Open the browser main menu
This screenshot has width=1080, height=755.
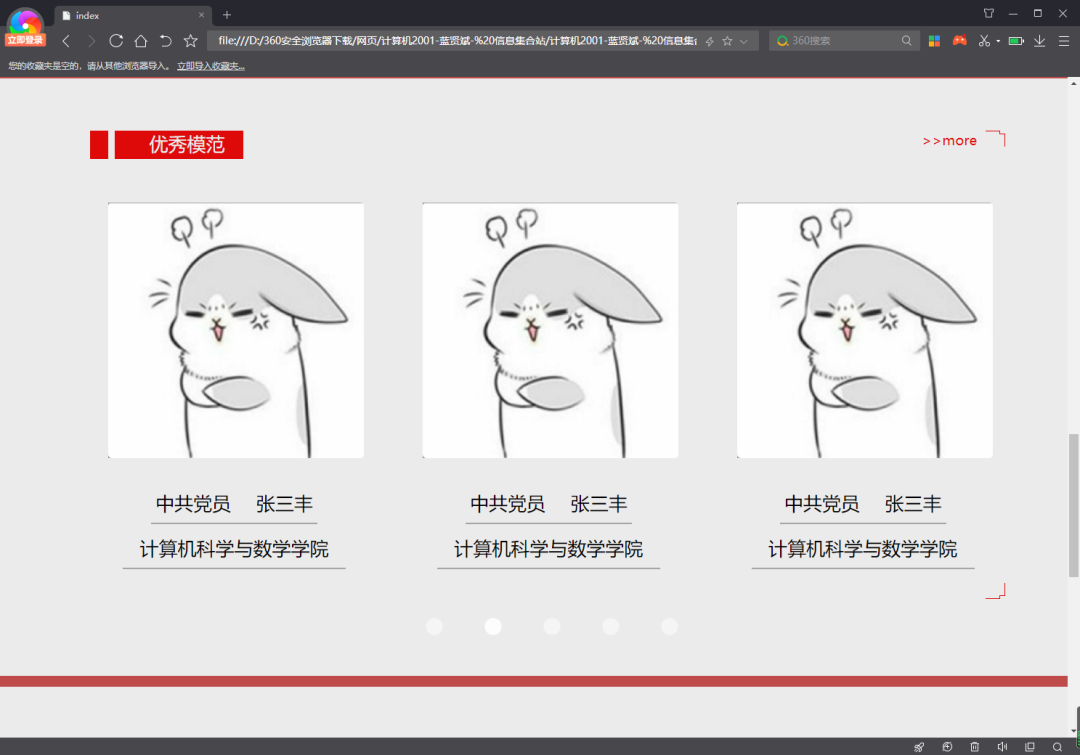pyautogui.click(x=1063, y=41)
